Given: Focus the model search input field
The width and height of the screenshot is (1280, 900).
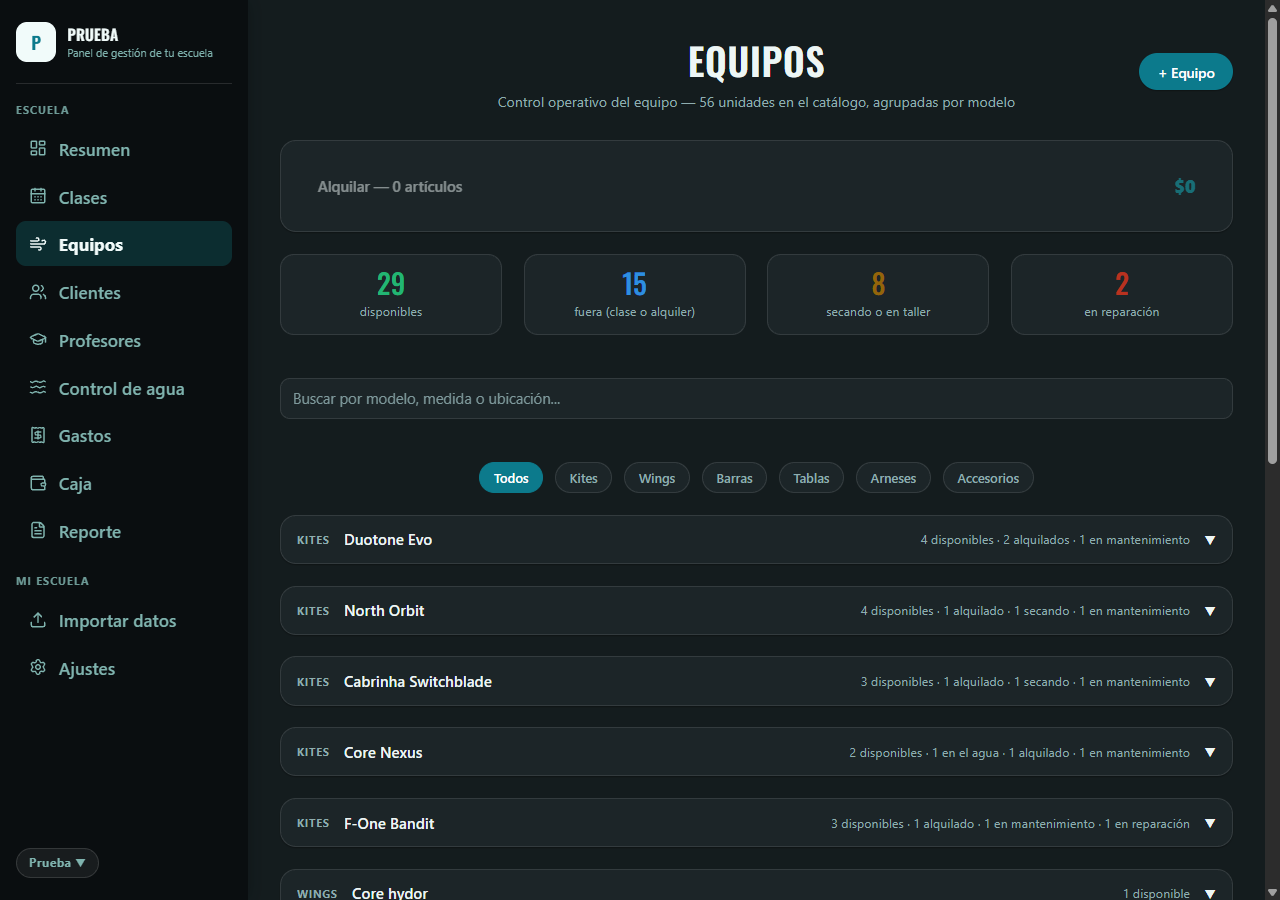Looking at the screenshot, I should tap(756, 398).
